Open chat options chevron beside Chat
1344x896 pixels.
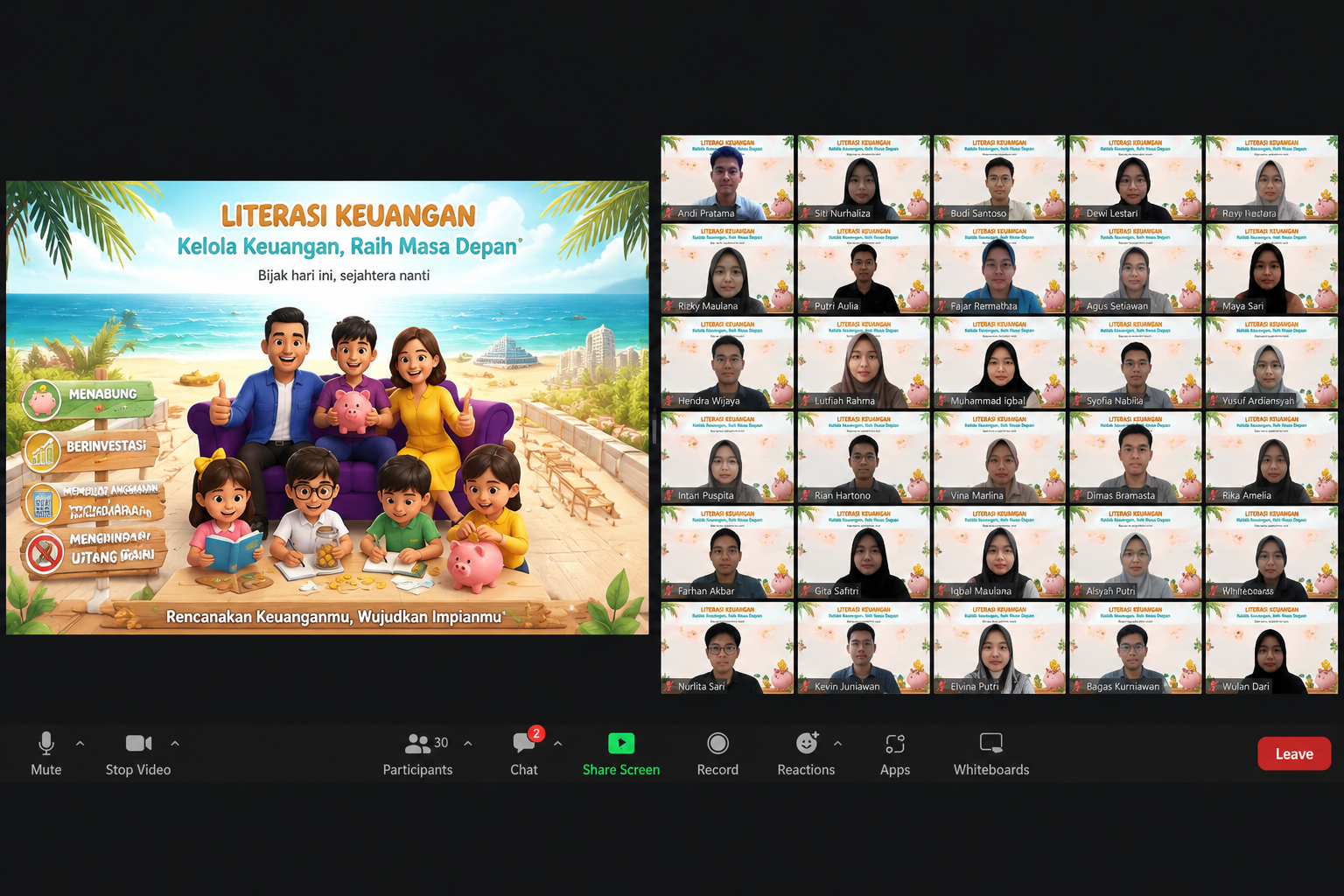[x=557, y=743]
